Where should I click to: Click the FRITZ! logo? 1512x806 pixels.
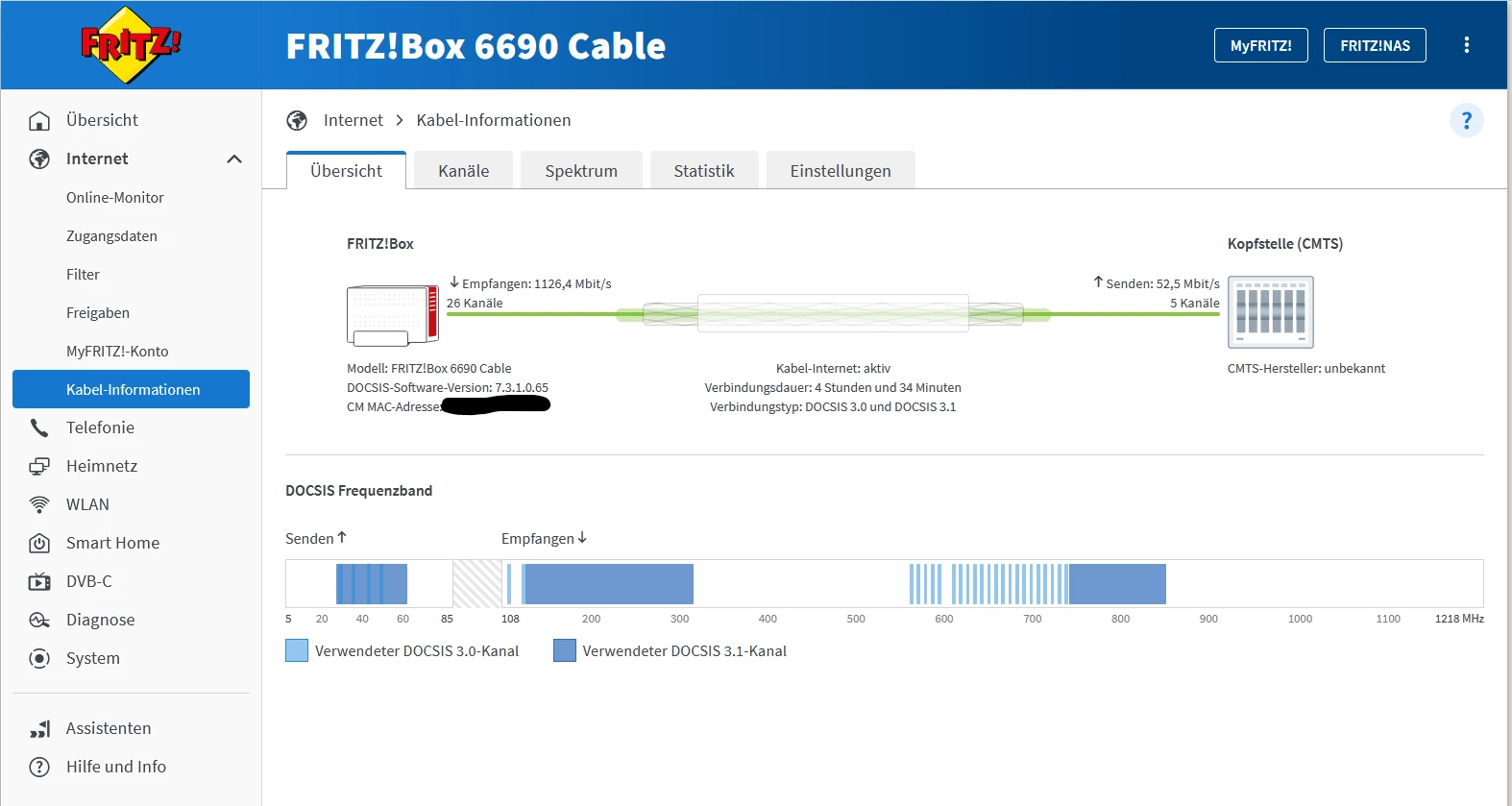pyautogui.click(x=131, y=44)
